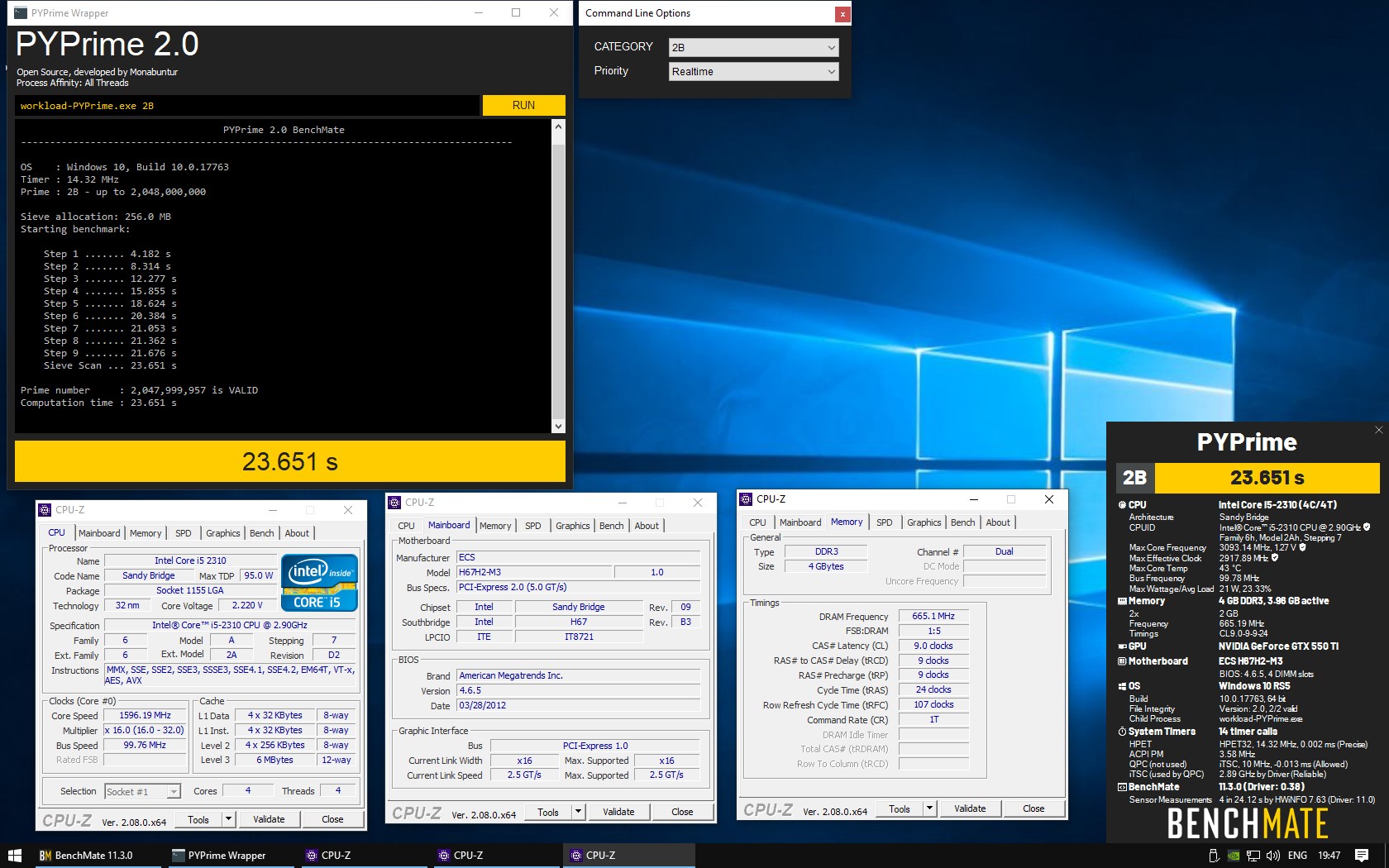
Task: Click the DRAM Frequency value 665.1 MHz
Action: [x=933, y=616]
